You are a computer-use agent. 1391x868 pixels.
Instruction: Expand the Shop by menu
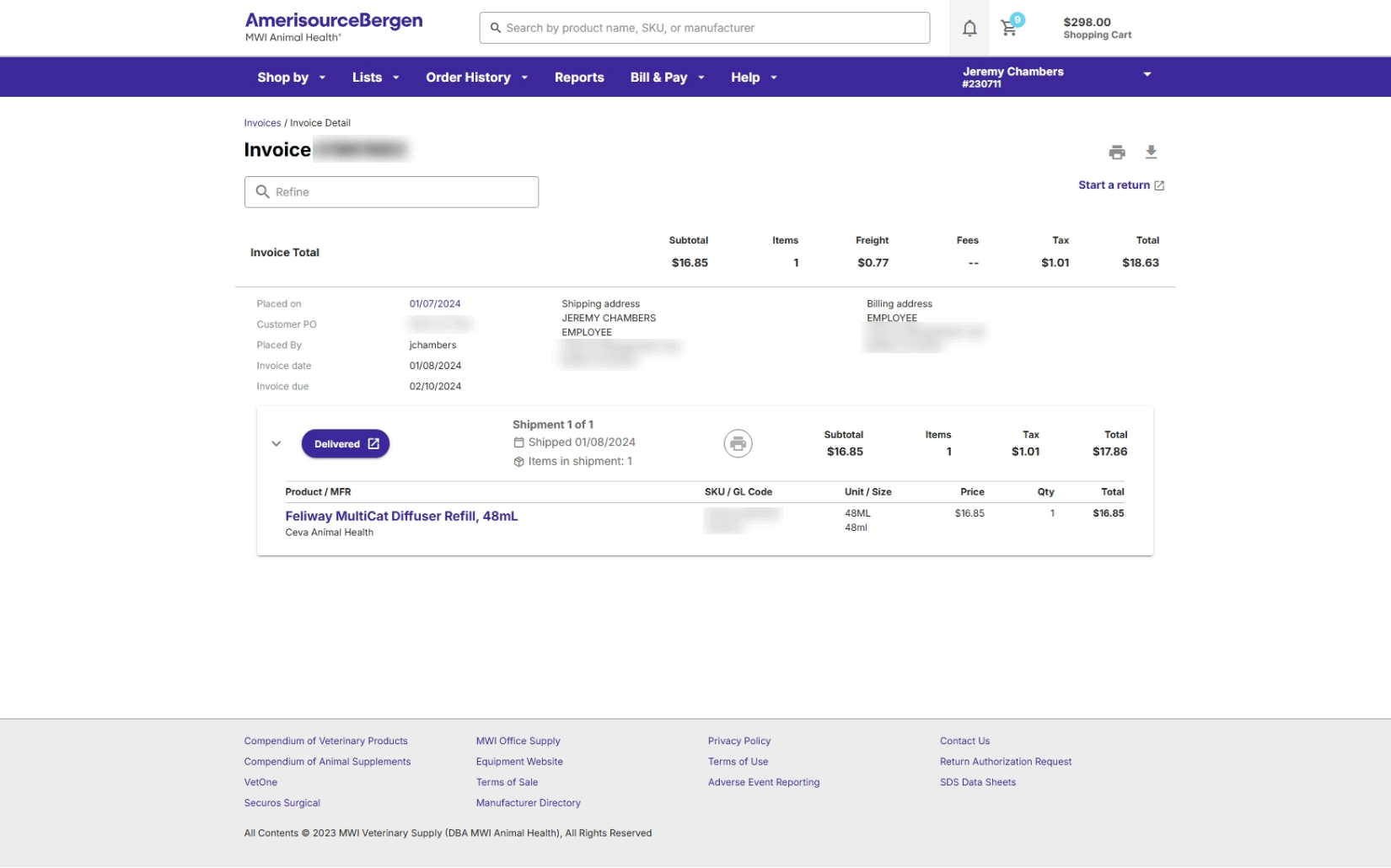coord(291,78)
